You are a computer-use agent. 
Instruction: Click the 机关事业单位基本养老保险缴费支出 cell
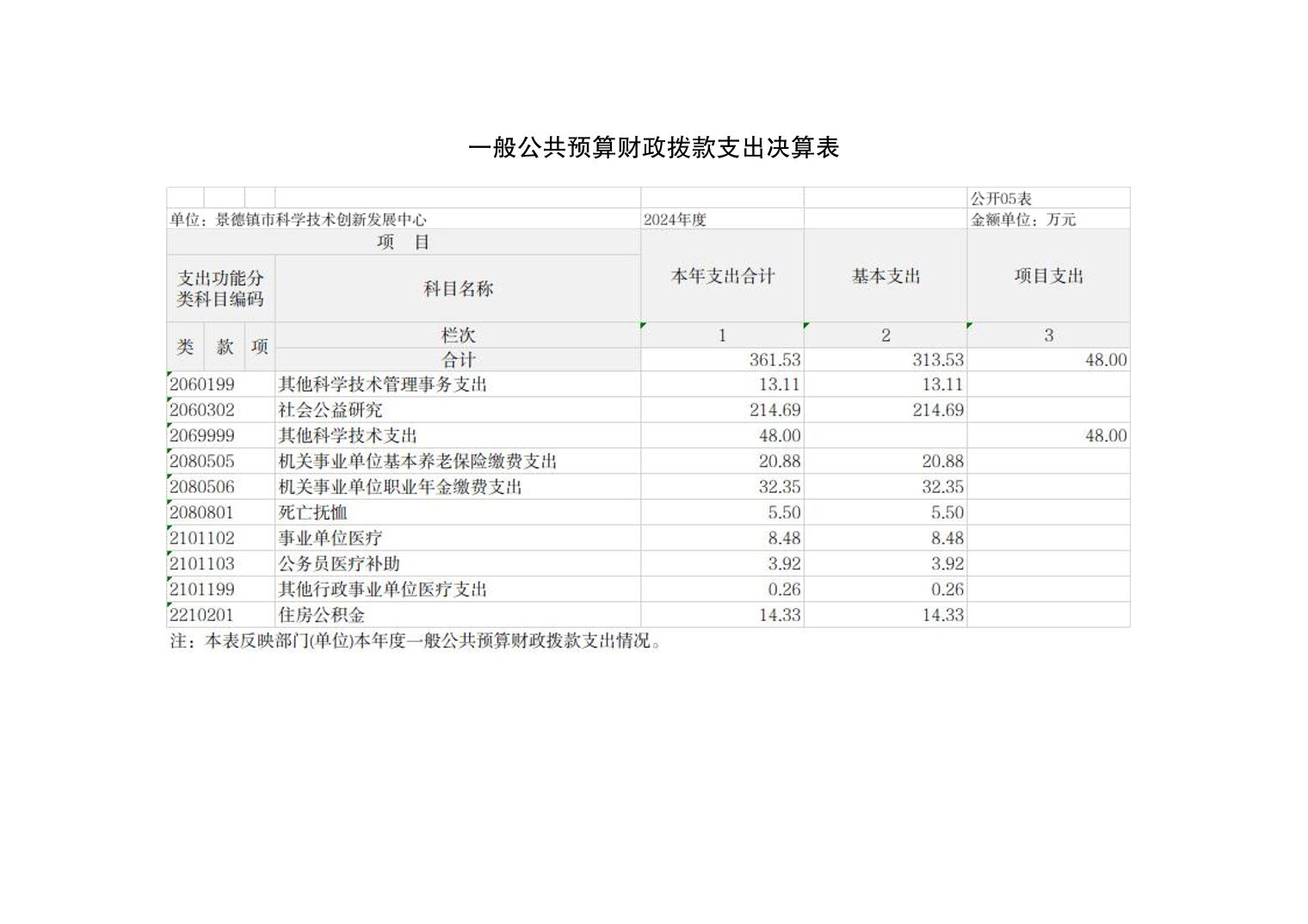point(417,462)
